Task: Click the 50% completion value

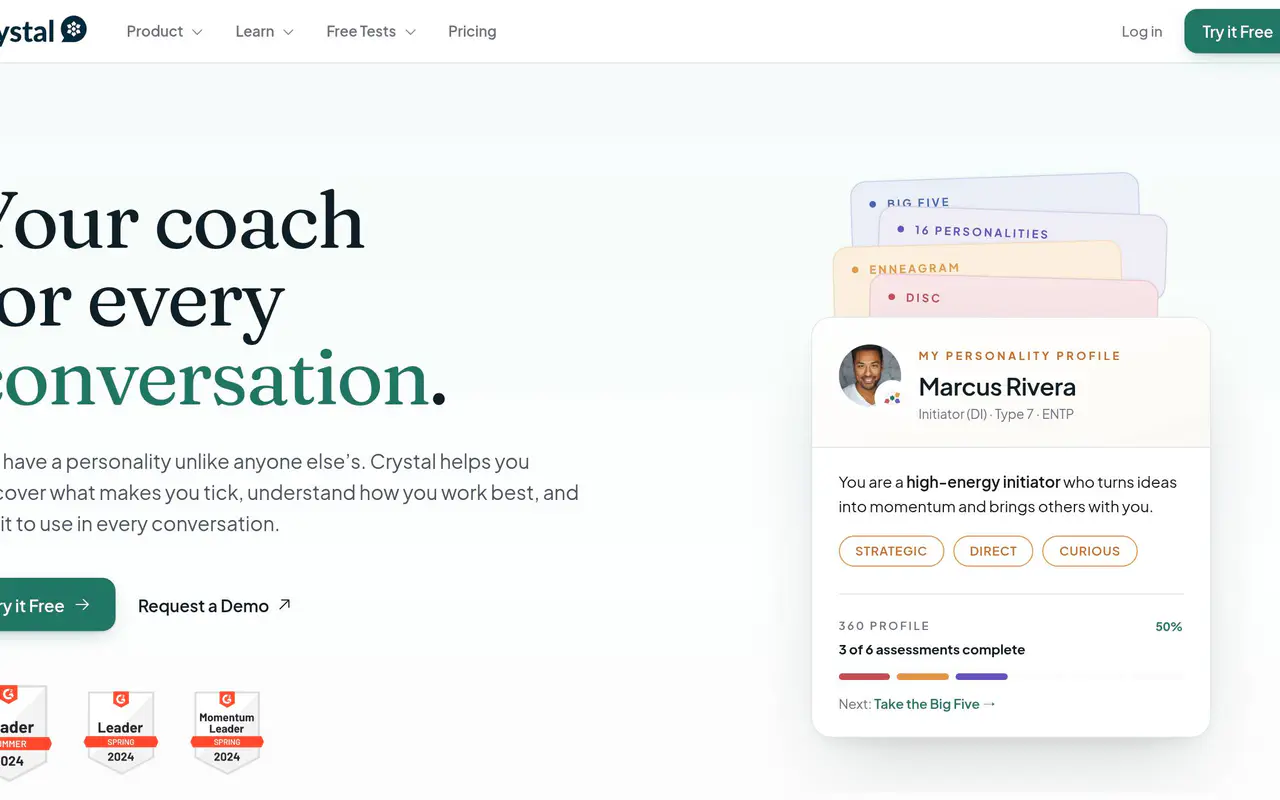Action: [x=1169, y=627]
